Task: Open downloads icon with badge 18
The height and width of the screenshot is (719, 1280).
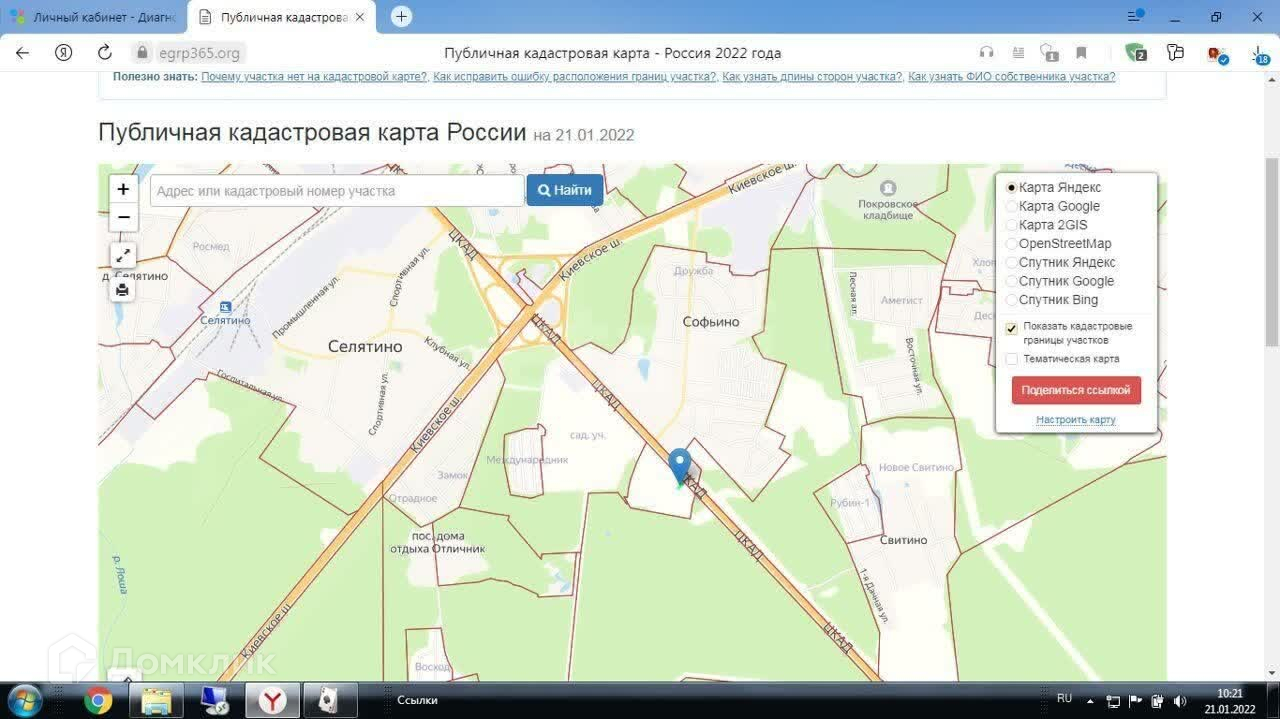Action: [x=1259, y=54]
